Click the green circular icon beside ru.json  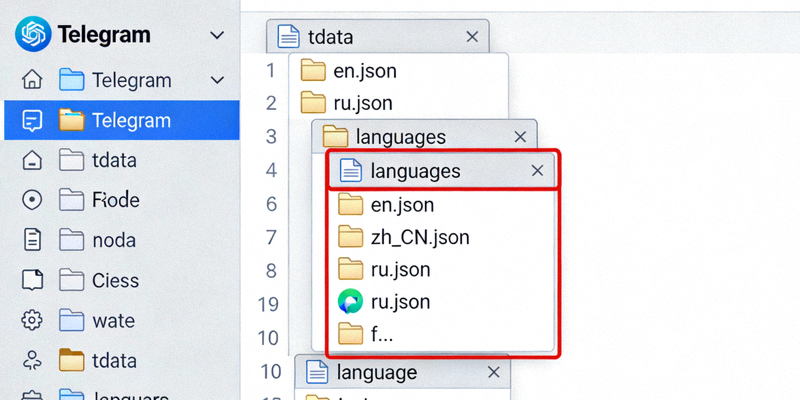tap(351, 301)
